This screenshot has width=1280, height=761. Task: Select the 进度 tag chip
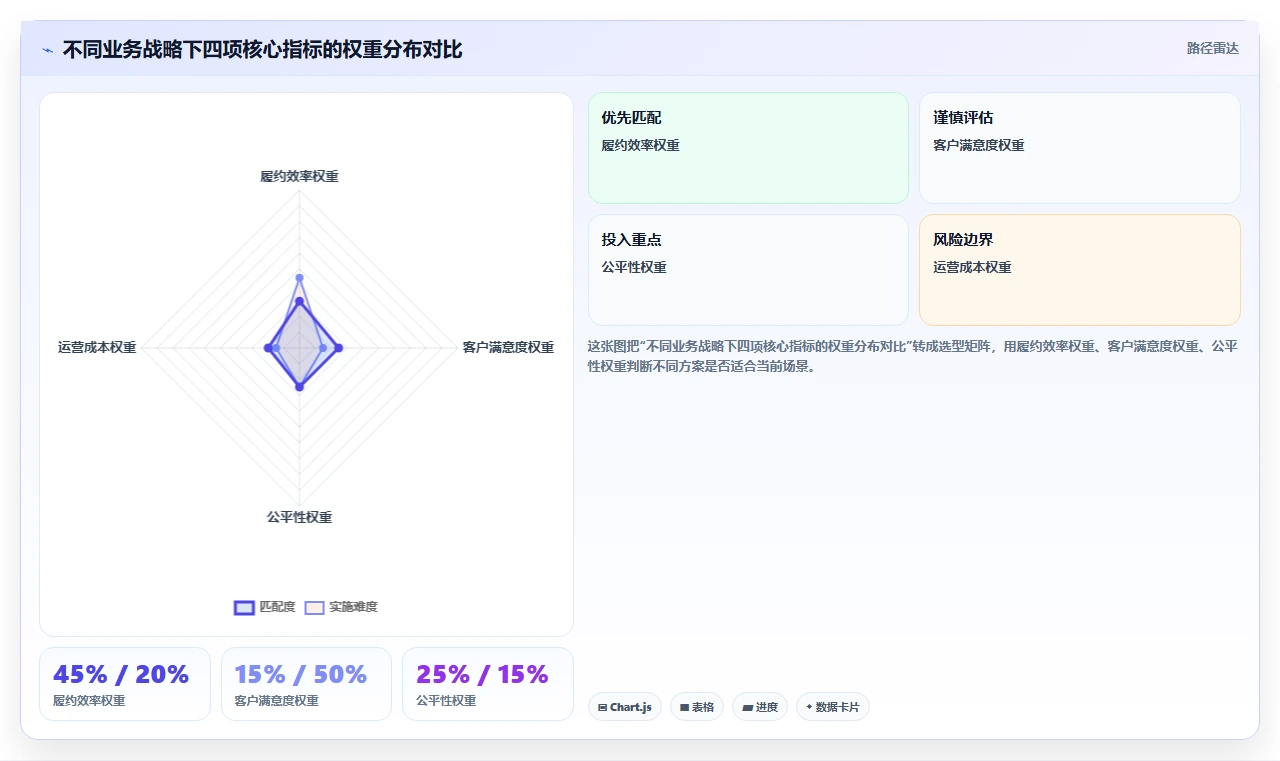pyautogui.click(x=760, y=707)
